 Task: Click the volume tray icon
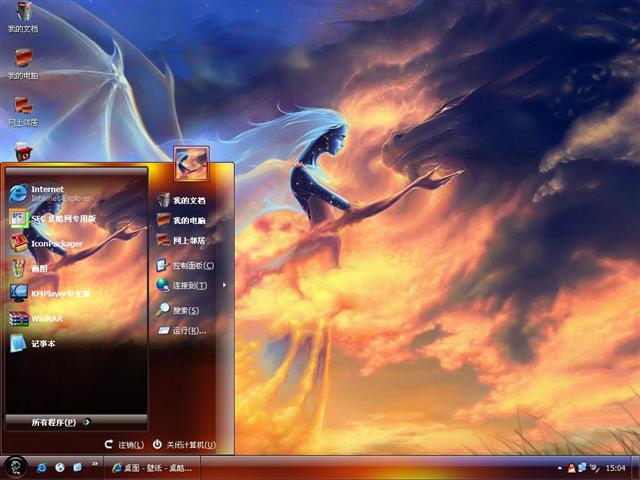click(594, 468)
